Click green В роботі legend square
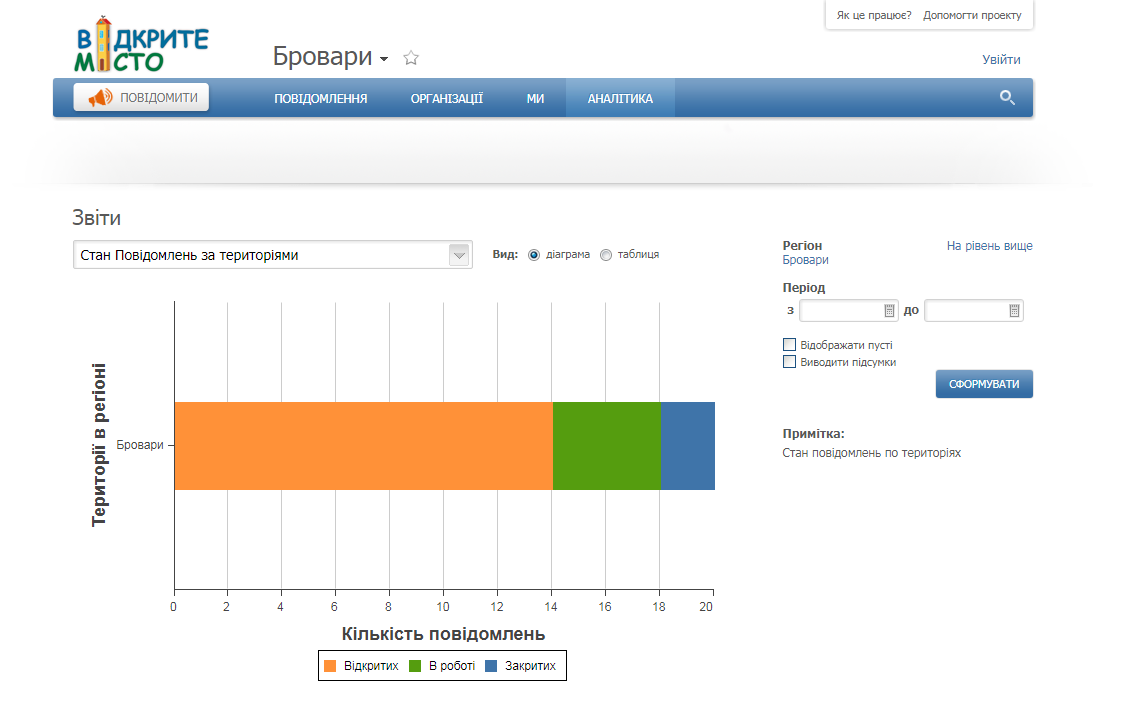The width and height of the screenshot is (1135, 715). pos(415,666)
